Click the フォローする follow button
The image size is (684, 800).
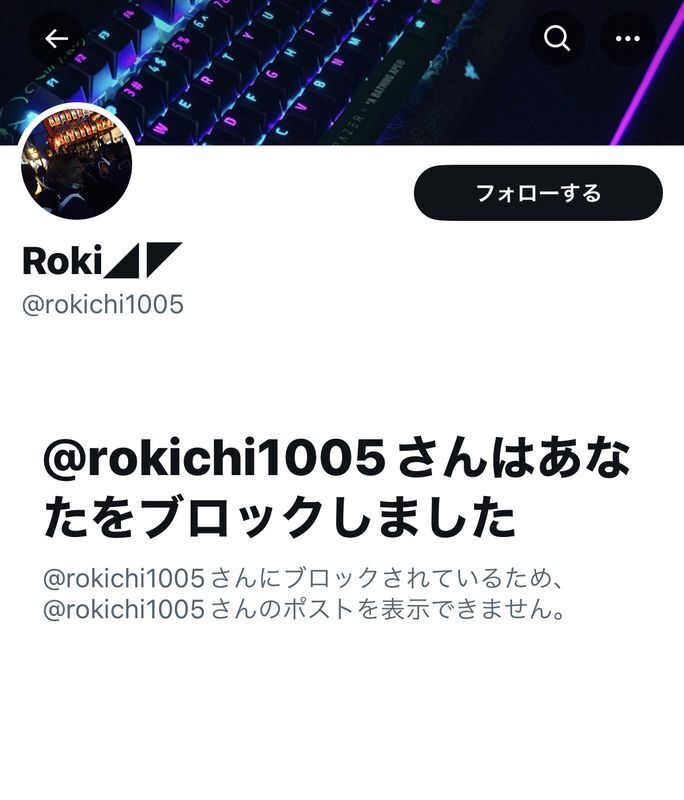point(538,193)
